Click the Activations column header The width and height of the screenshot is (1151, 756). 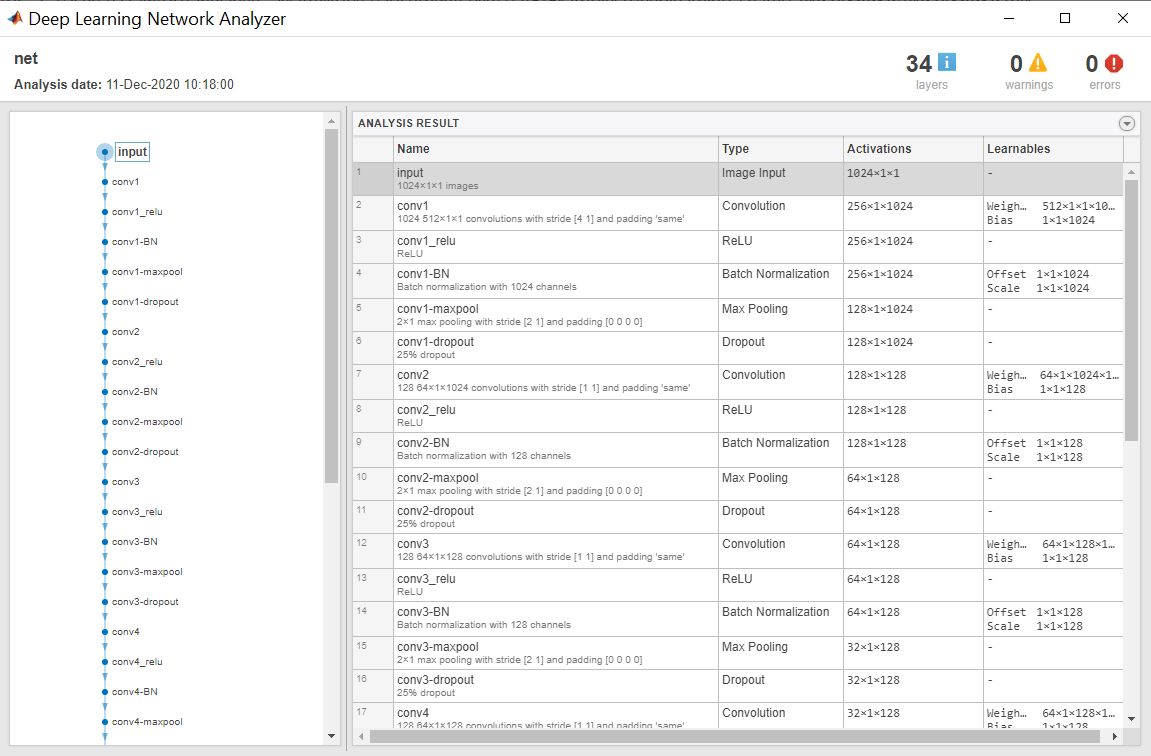click(x=879, y=149)
